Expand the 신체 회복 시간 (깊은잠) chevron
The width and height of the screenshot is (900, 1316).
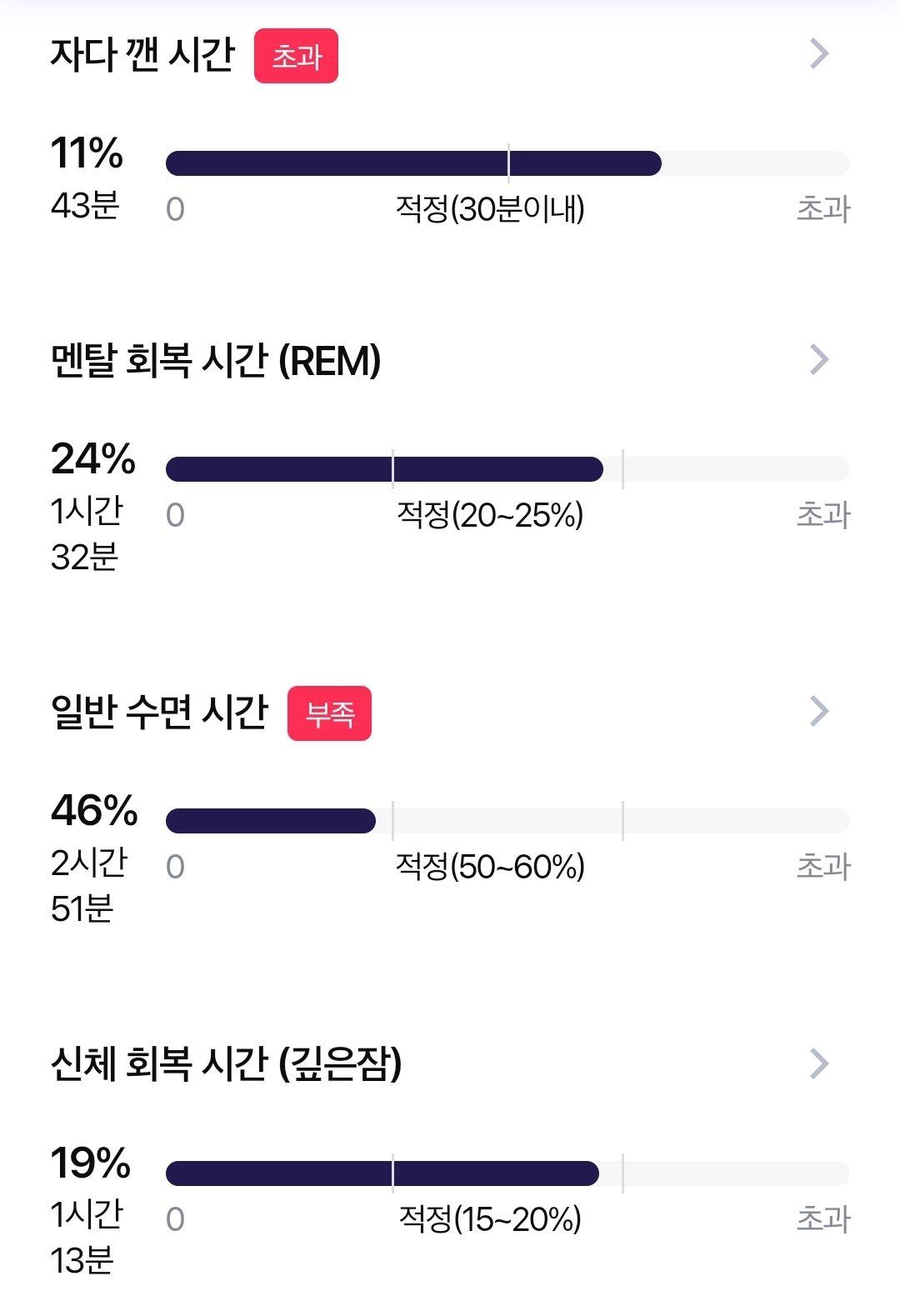[819, 1063]
